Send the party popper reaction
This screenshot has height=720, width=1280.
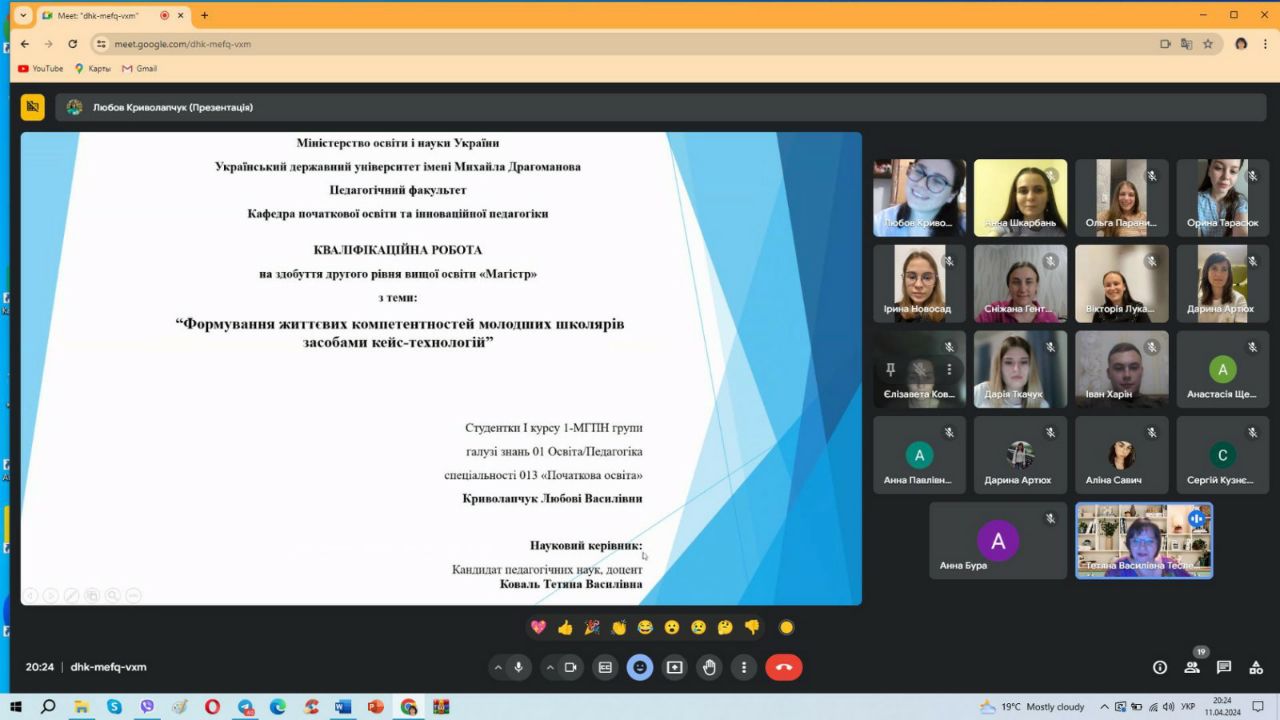(x=592, y=627)
